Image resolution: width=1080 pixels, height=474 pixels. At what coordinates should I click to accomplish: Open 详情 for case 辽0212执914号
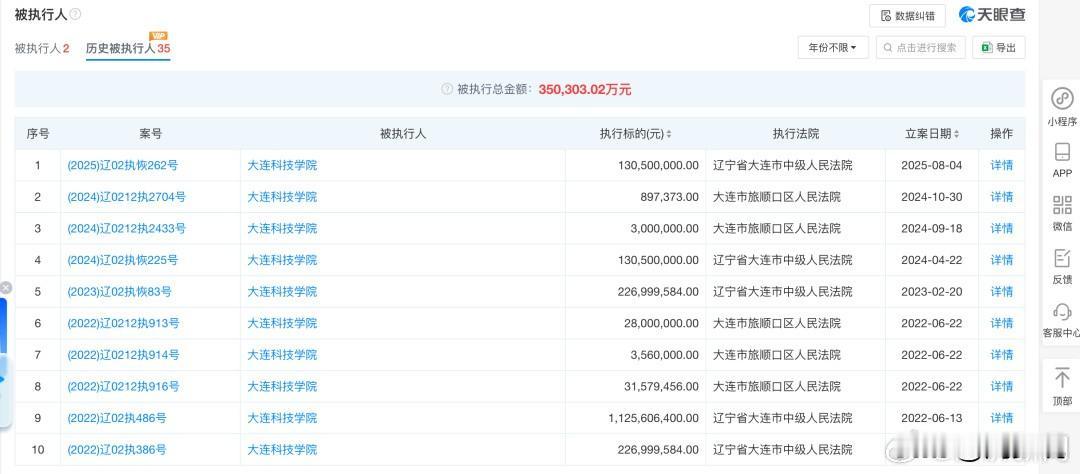[1001, 355]
